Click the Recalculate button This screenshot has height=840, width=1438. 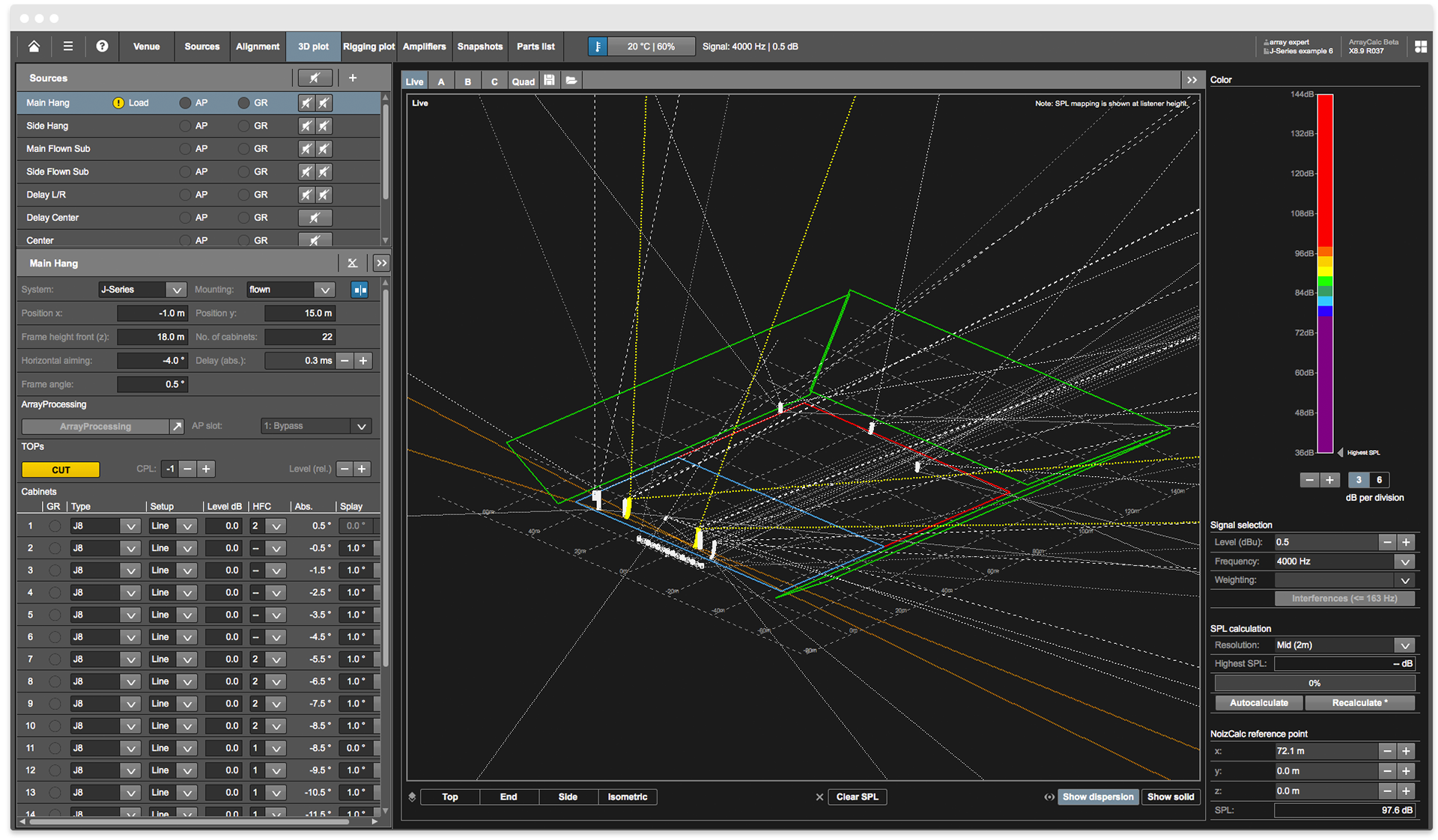click(x=1359, y=703)
